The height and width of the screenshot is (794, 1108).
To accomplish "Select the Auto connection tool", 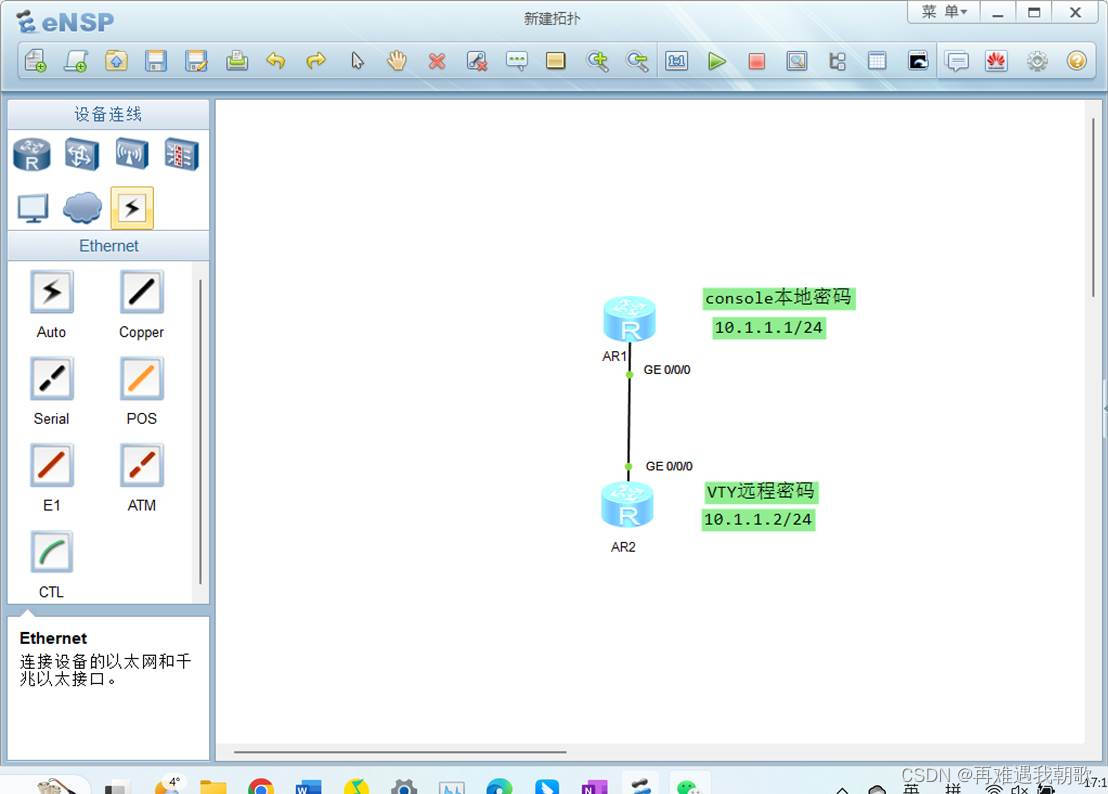I will [x=51, y=291].
